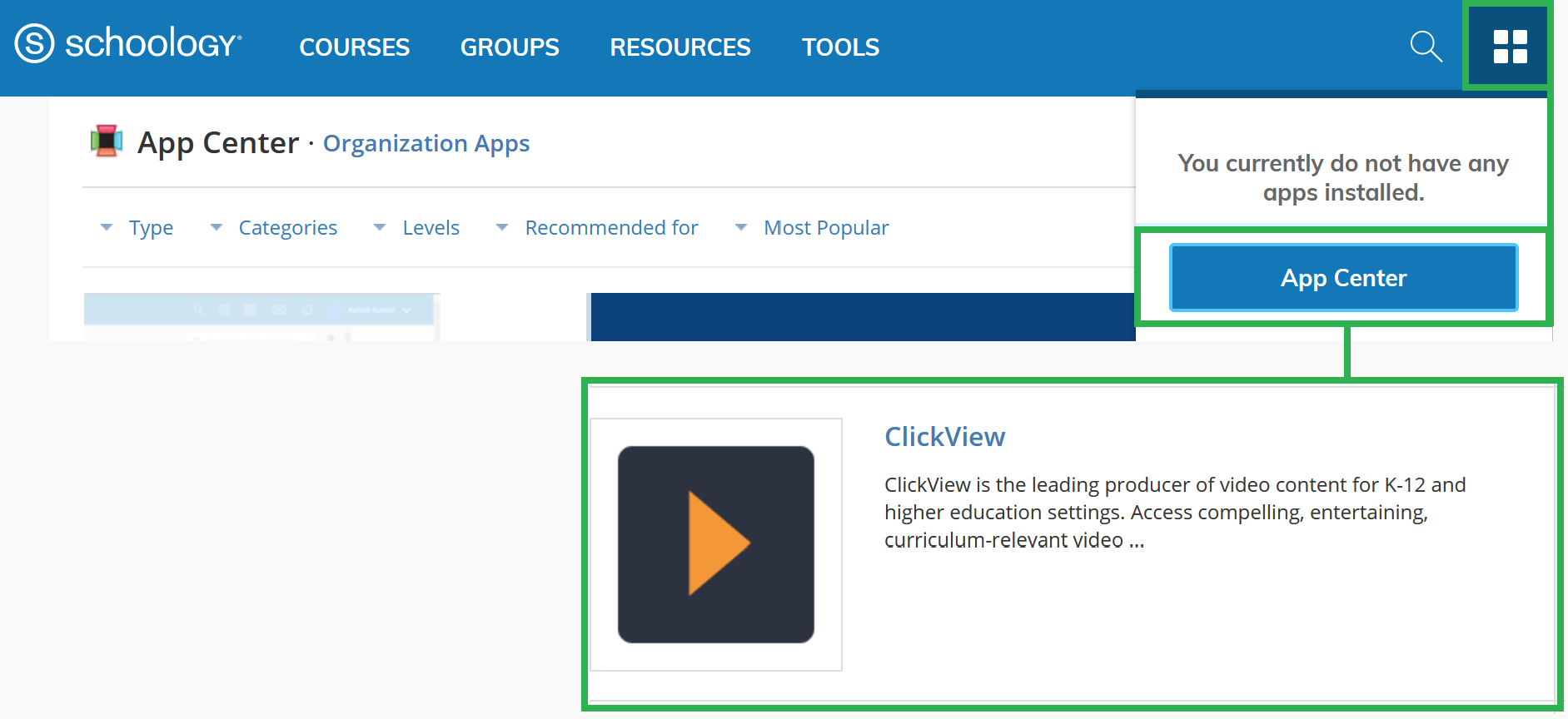The image size is (1568, 719).
Task: Open the COURSES menu
Action: pos(355,47)
